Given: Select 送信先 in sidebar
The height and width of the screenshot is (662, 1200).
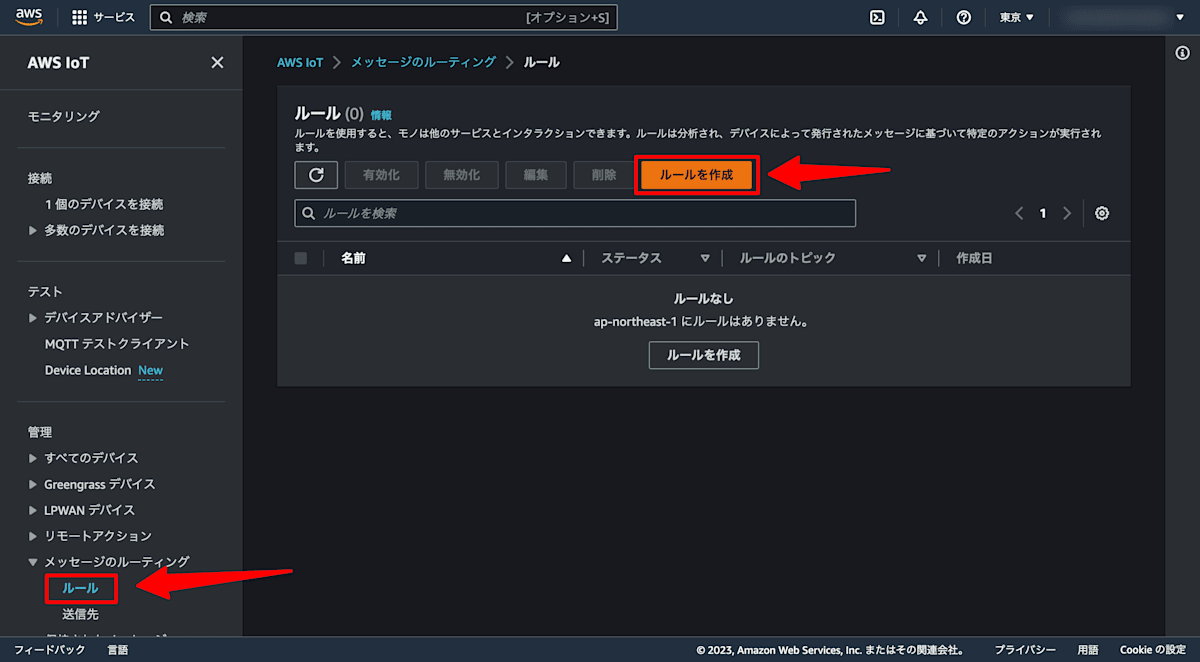Looking at the screenshot, I should click(80, 614).
